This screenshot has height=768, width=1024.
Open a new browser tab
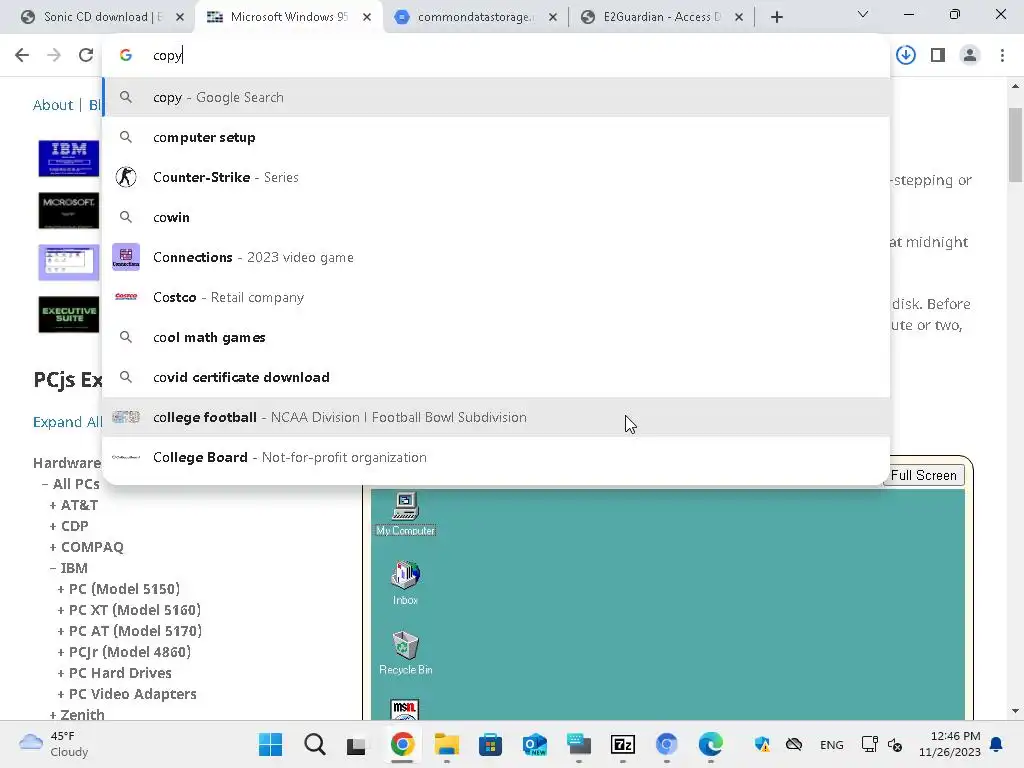click(x=776, y=17)
